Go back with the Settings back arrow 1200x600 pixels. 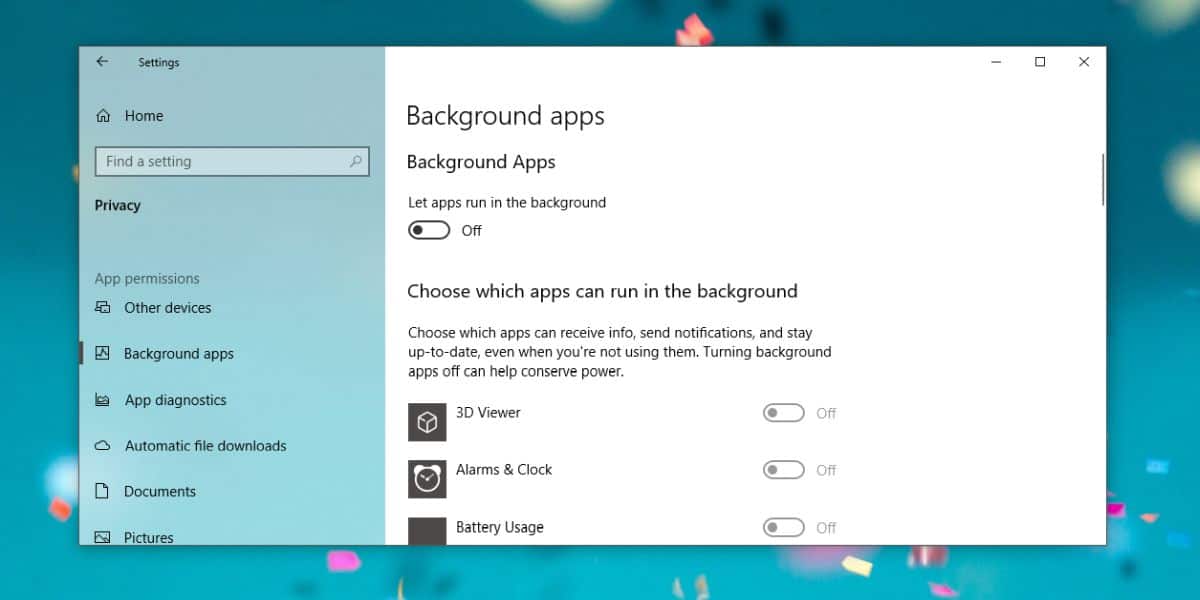102,62
